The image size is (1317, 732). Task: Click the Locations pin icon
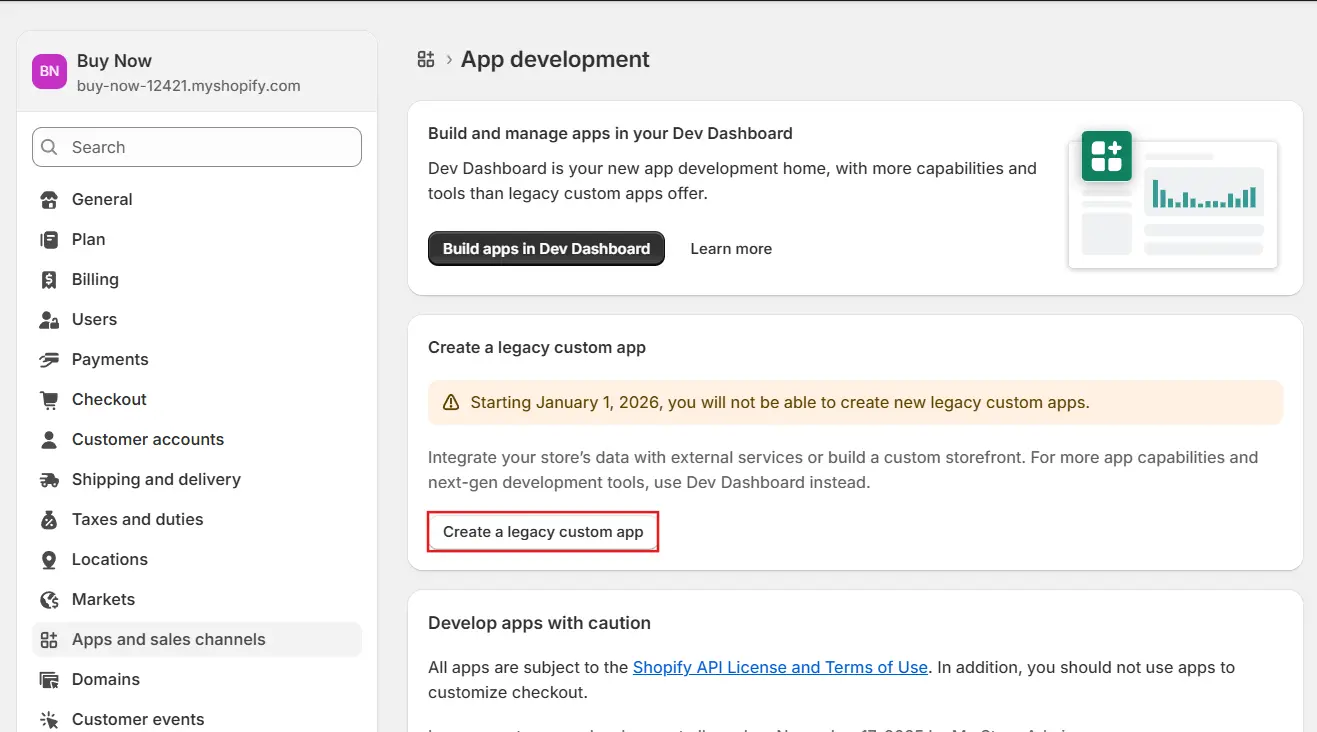pyautogui.click(x=49, y=560)
